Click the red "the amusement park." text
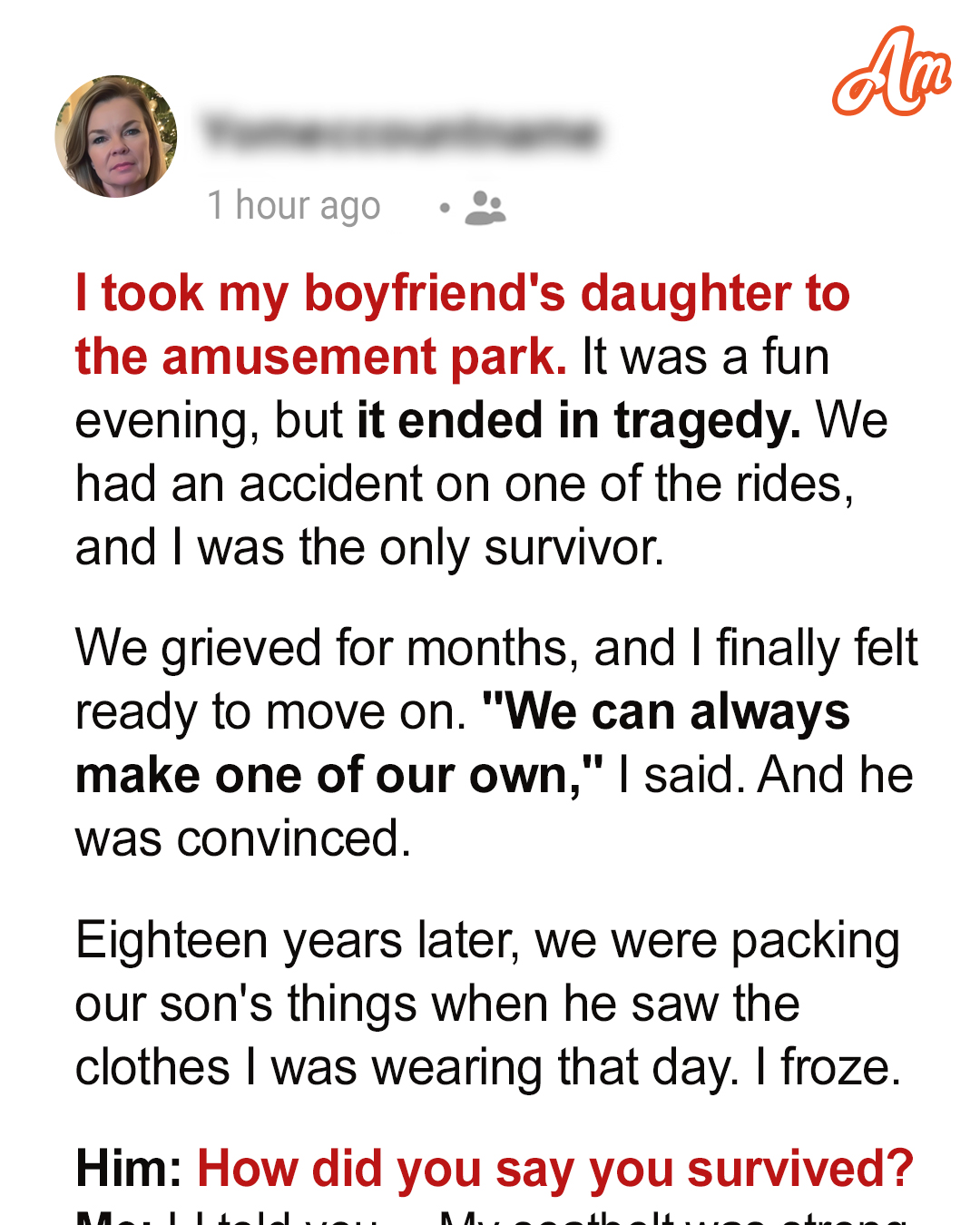 [320, 357]
